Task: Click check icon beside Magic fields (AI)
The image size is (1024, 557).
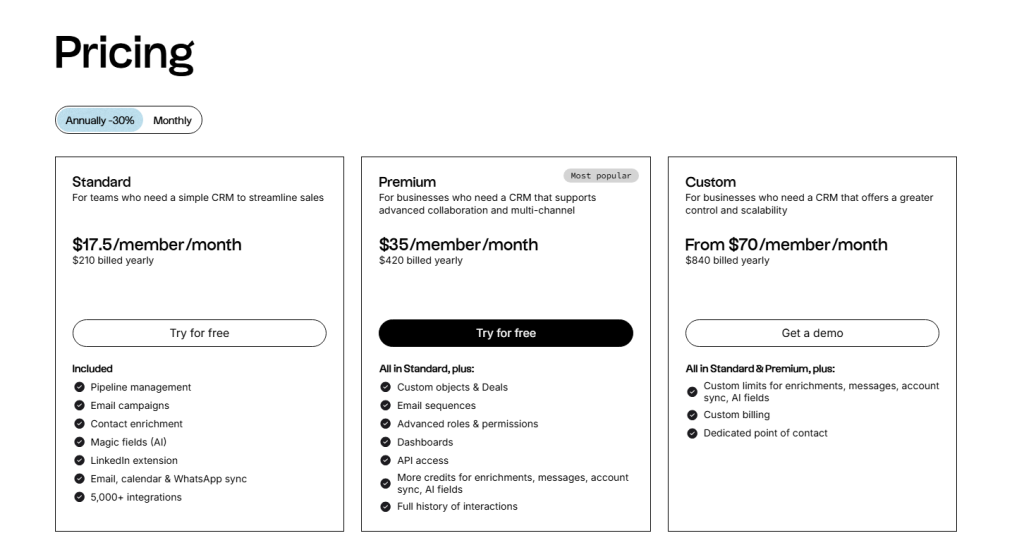Action: tap(79, 442)
